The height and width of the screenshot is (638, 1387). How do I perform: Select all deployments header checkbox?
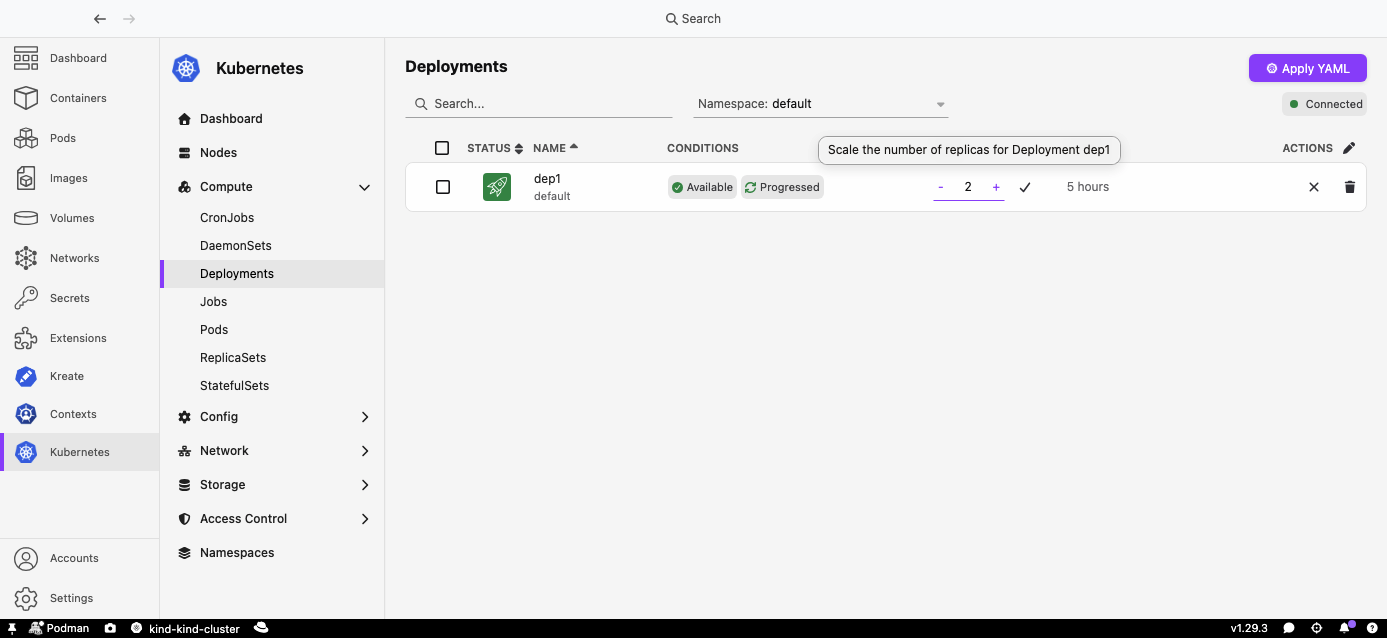(x=442, y=148)
